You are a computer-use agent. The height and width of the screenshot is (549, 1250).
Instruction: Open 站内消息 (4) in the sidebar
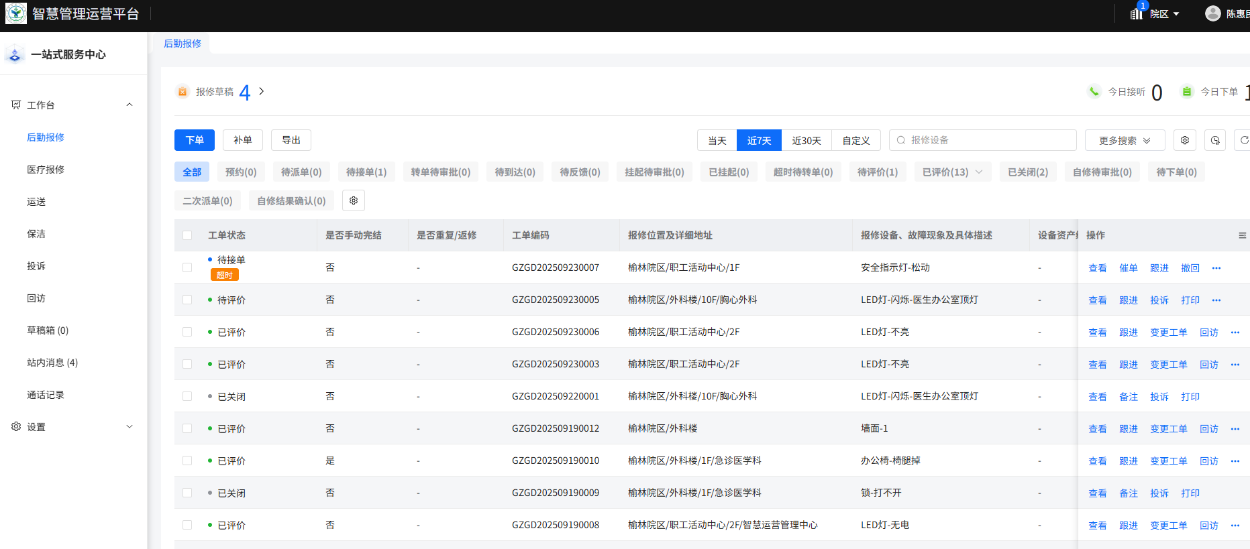pos(52,362)
